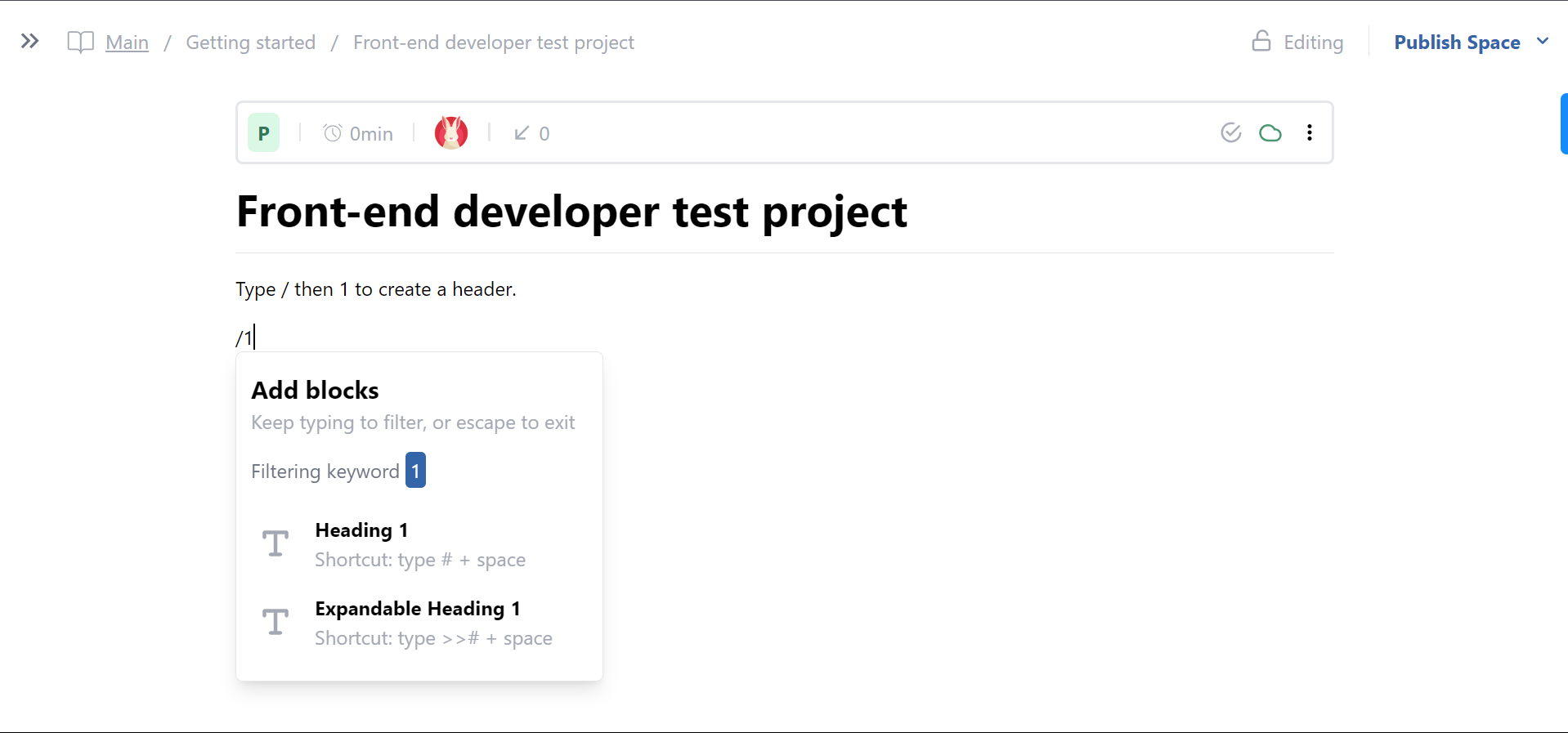Viewport: 1568px width, 733px height.
Task: Click the blue tab on right edge
Action: click(1564, 123)
